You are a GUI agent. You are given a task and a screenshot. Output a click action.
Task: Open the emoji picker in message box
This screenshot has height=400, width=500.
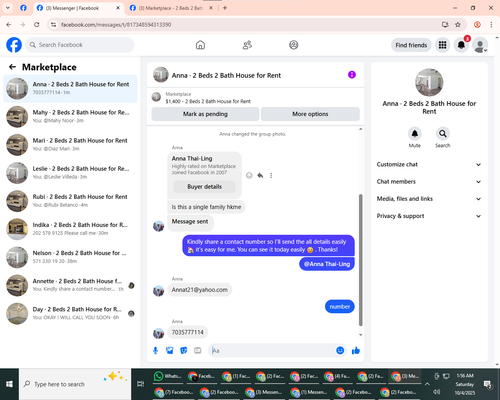[340, 350]
